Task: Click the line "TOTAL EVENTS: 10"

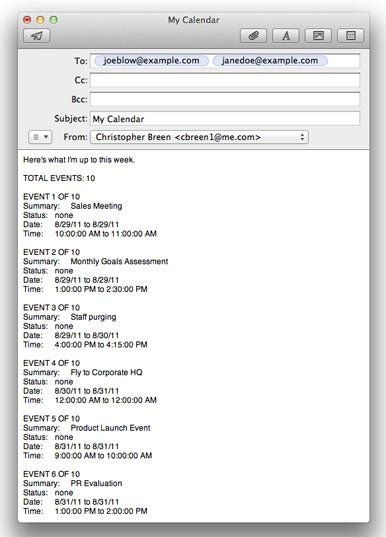Action: [59, 178]
